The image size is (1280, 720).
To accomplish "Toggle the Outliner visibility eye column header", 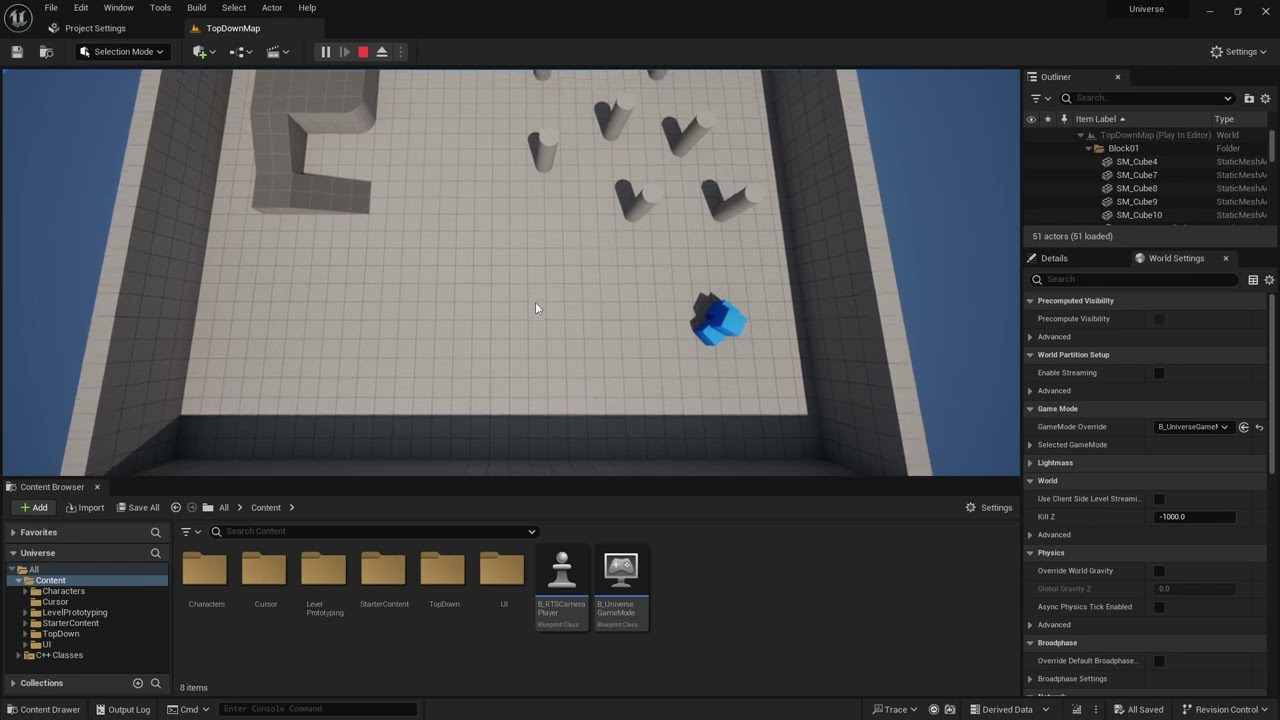I will (x=1031, y=119).
